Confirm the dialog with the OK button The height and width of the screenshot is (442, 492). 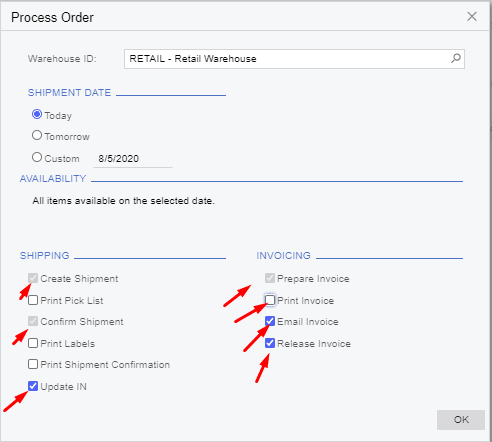click(461, 420)
